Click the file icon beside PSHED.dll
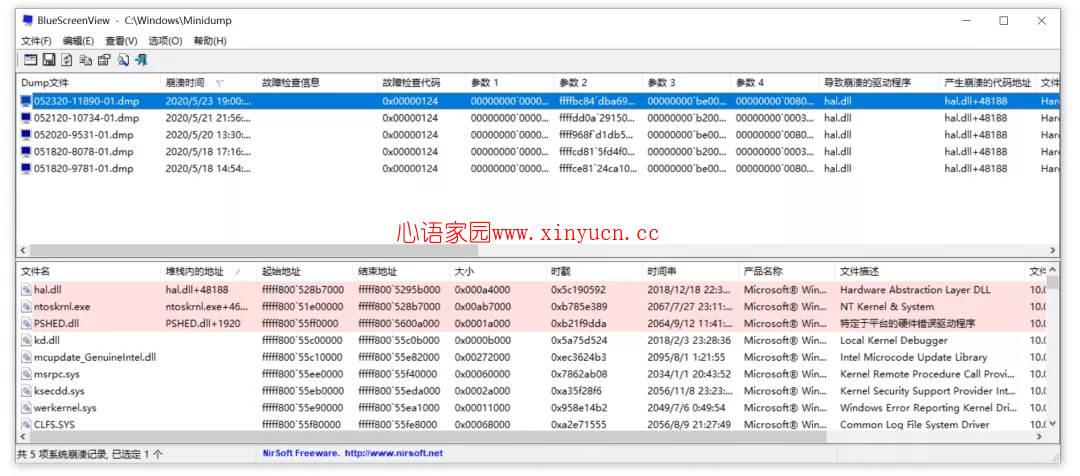 coord(26,324)
